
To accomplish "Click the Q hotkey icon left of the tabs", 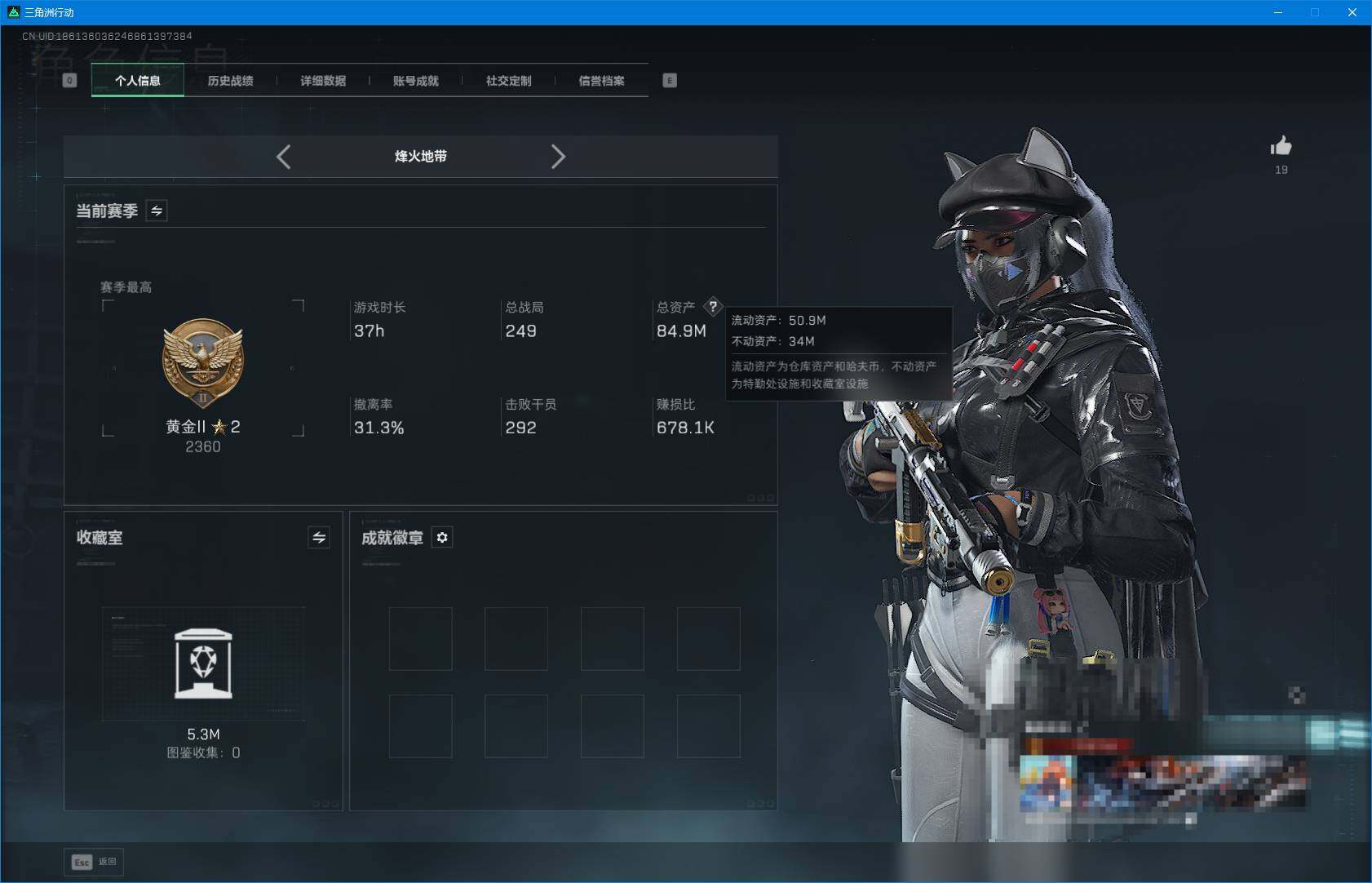I will pos(69,80).
